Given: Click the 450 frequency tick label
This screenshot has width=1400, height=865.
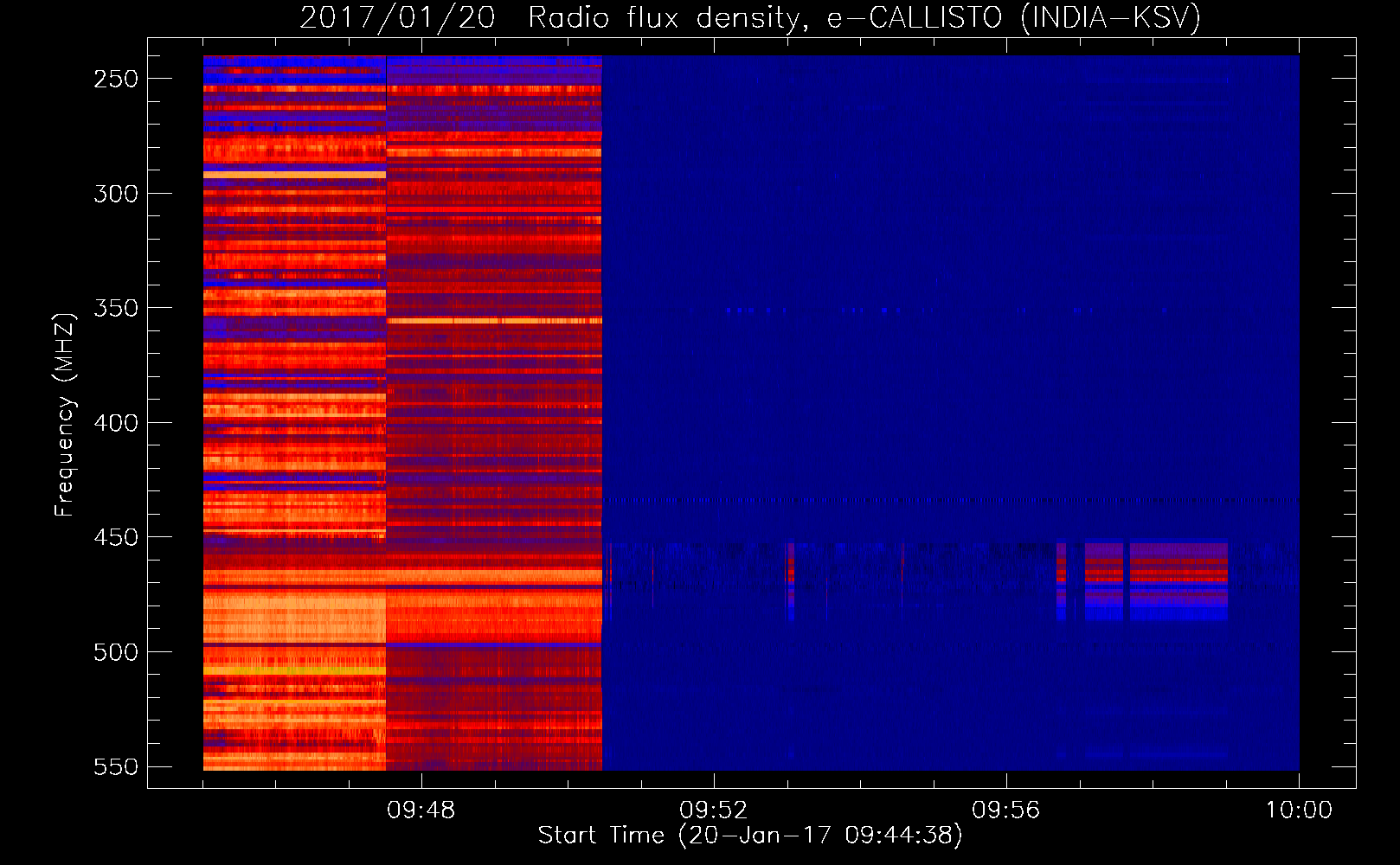Looking at the screenshot, I should (x=116, y=537).
